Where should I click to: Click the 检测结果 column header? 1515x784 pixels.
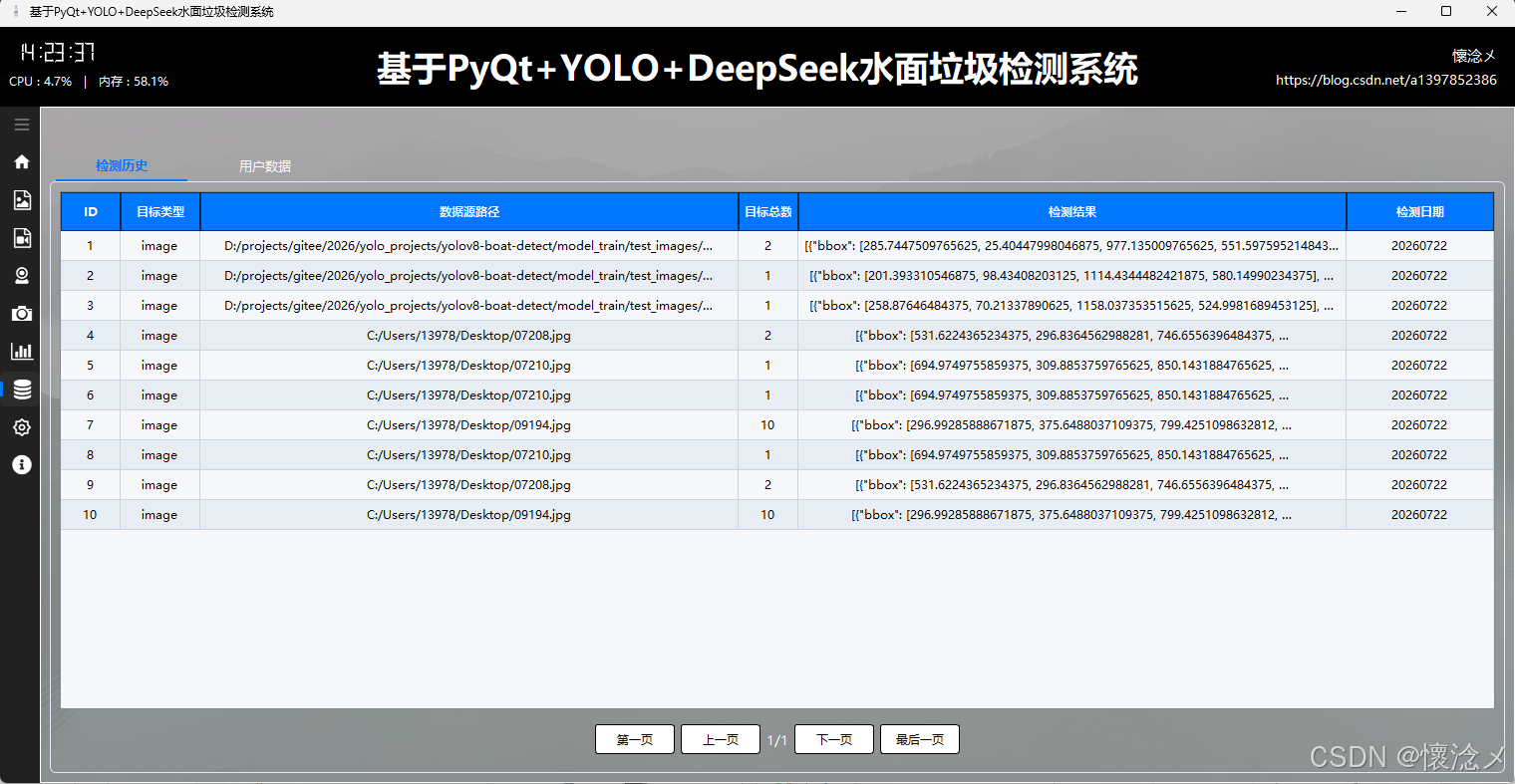click(x=1072, y=212)
